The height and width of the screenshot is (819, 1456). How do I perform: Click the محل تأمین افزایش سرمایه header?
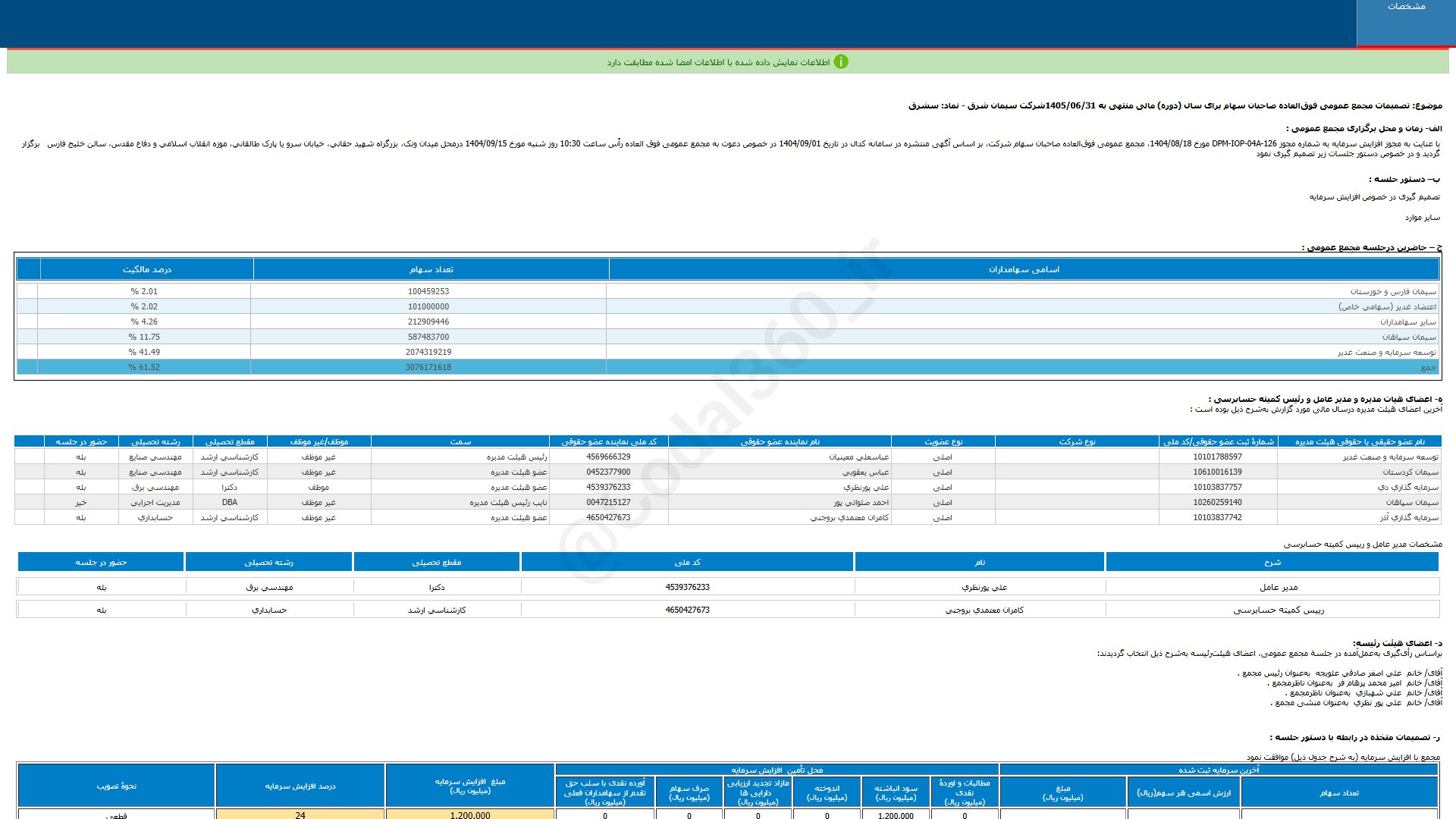coord(777,770)
